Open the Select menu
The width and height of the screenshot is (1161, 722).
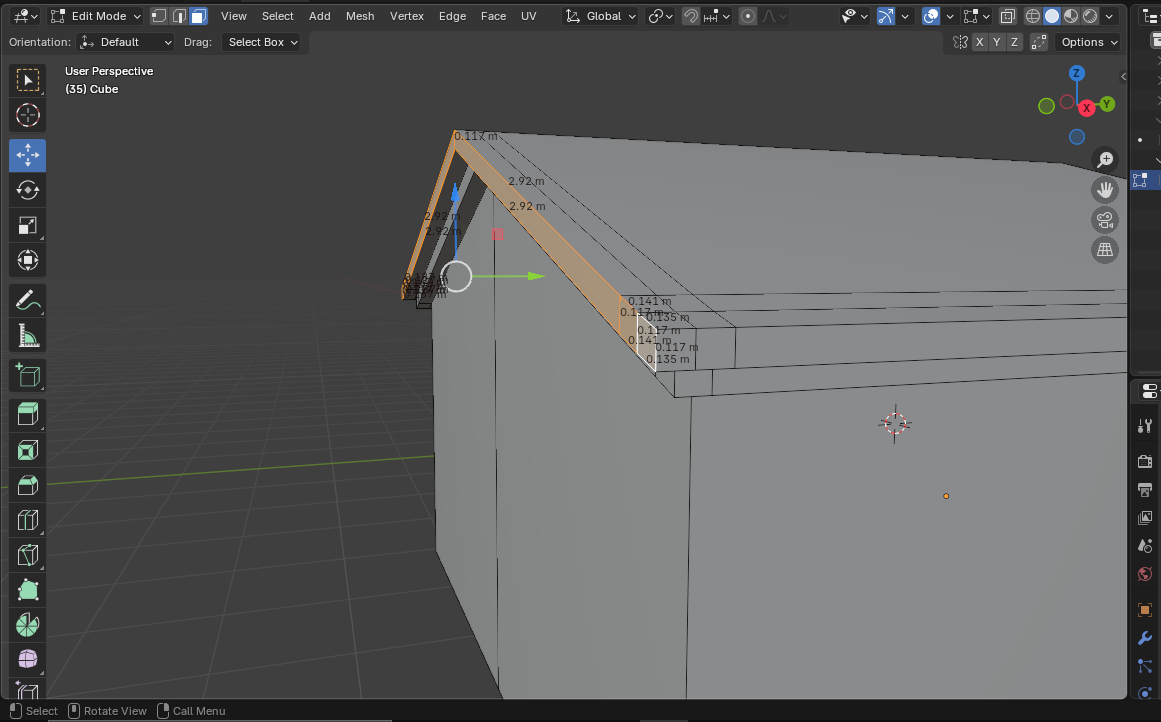pyautogui.click(x=278, y=16)
